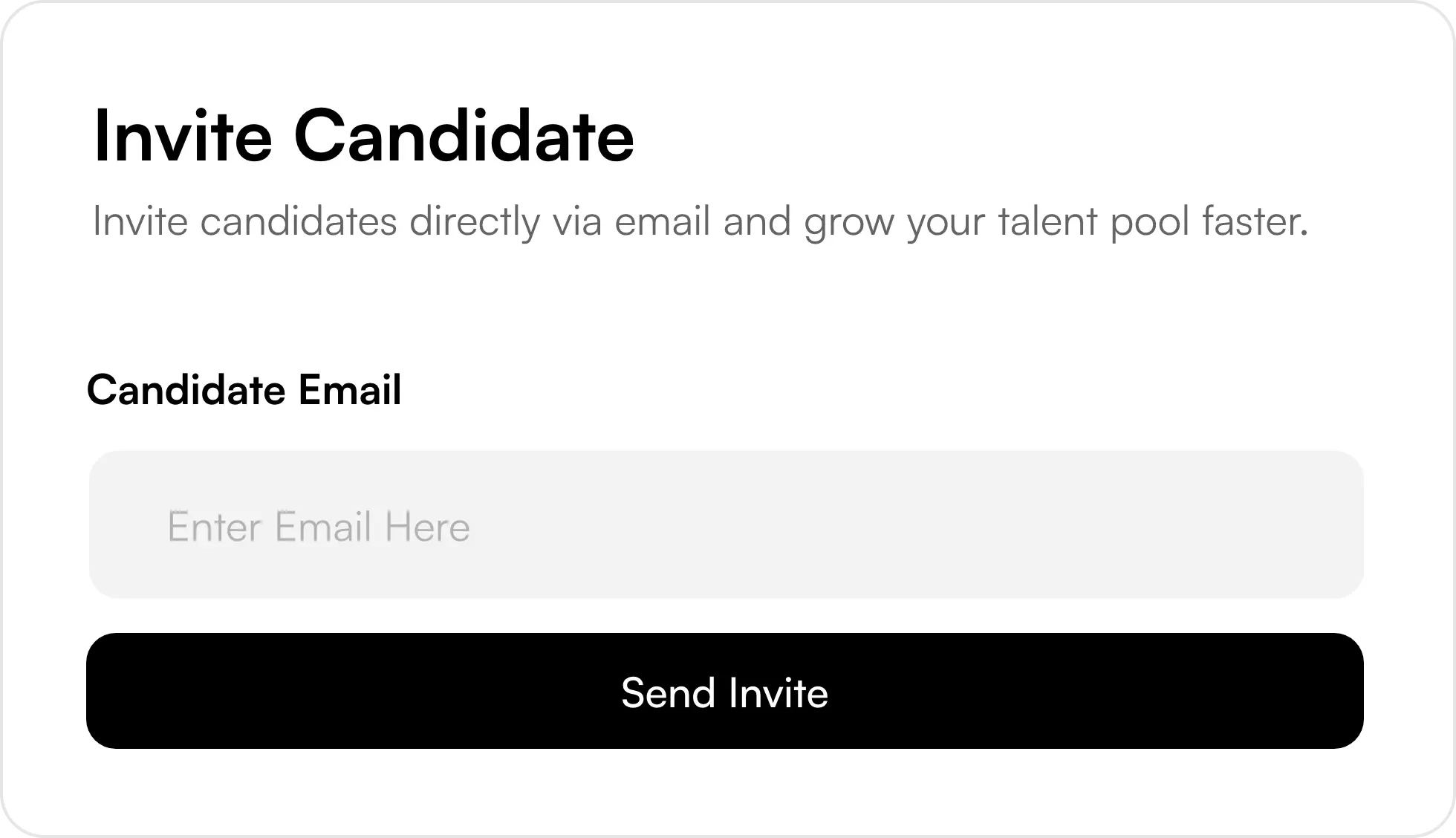Image resolution: width=1456 pixels, height=838 pixels.
Task: Click the Send Invite button
Action: pos(724,691)
